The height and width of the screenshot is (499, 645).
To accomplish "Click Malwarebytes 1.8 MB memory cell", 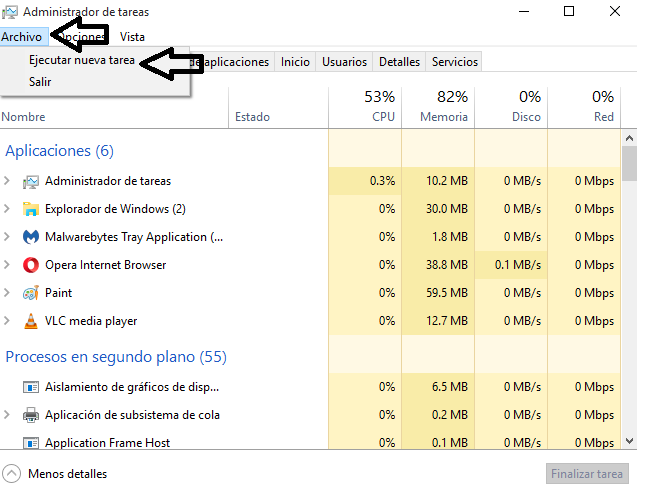I will [438, 237].
